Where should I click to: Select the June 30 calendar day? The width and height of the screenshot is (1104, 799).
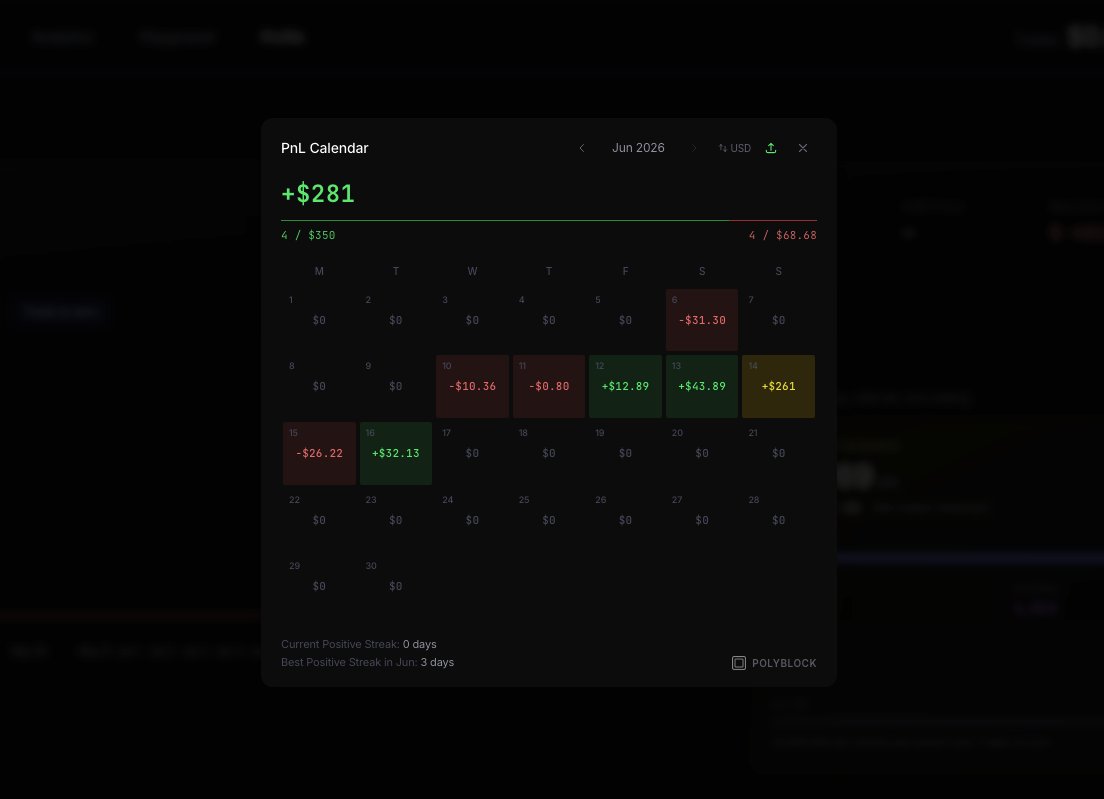[396, 586]
